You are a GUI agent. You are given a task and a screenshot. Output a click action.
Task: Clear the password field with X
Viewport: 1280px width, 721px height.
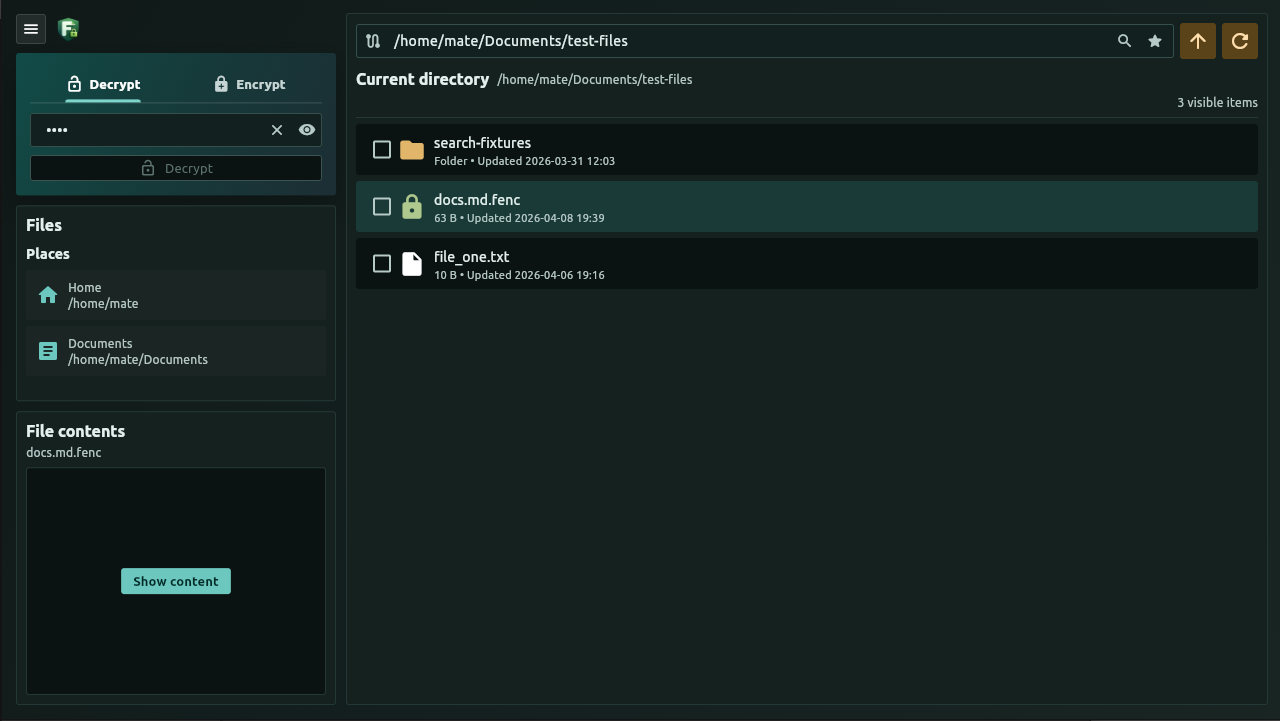tap(277, 130)
